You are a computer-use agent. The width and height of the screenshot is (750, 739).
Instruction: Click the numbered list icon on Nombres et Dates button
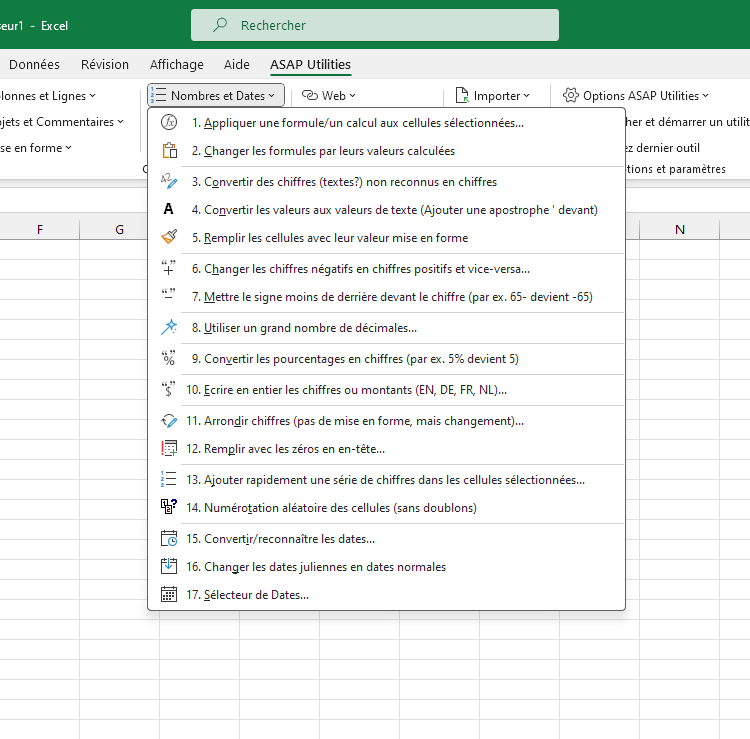pyautogui.click(x=158, y=95)
